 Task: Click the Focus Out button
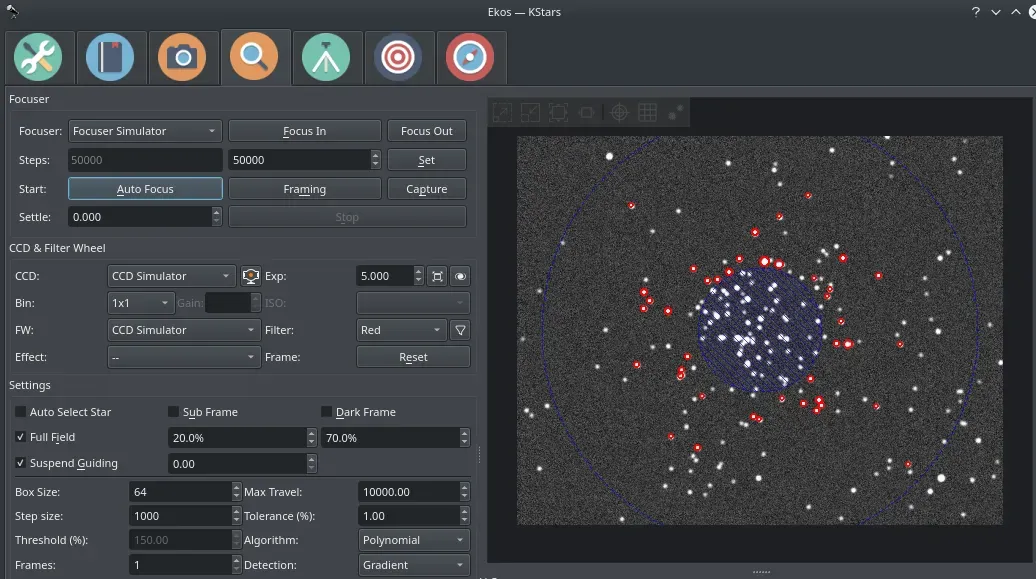pyautogui.click(x=426, y=130)
